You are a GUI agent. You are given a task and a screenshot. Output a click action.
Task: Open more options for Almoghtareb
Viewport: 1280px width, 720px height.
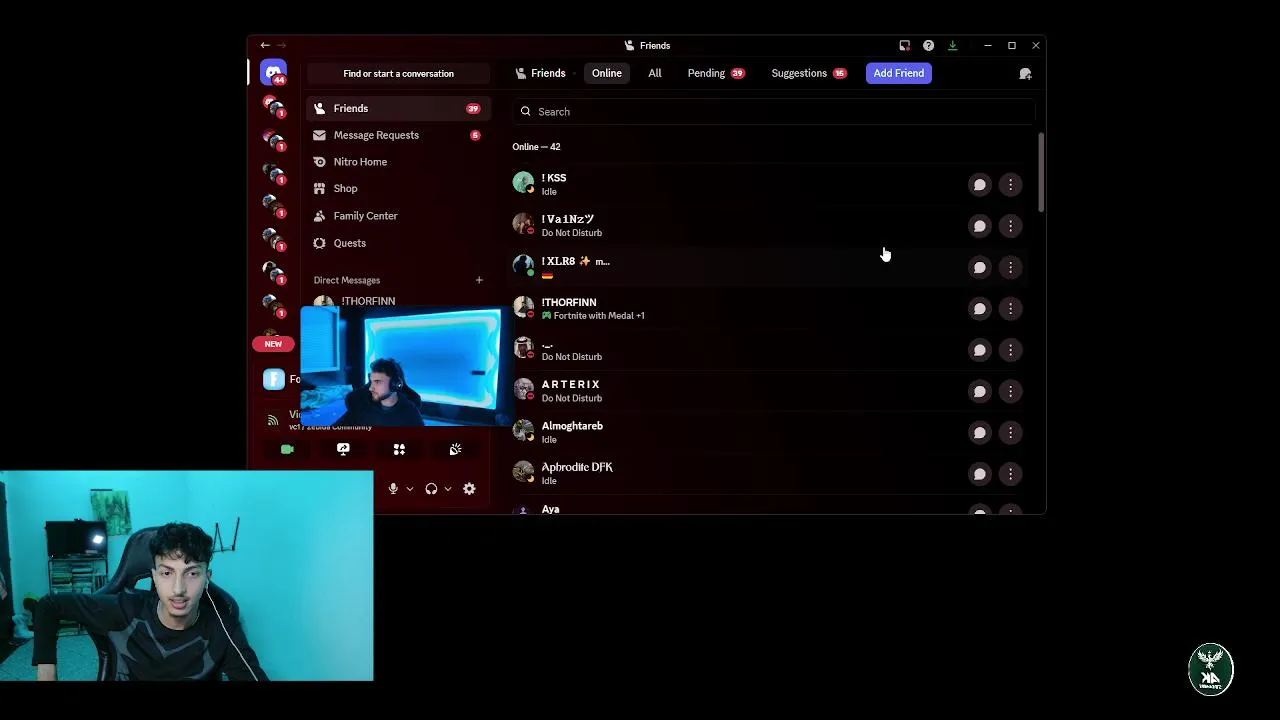[x=1010, y=432]
